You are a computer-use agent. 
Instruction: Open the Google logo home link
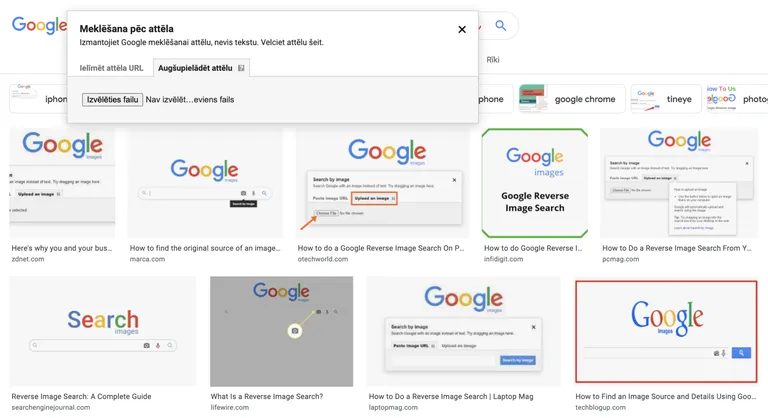(x=39, y=25)
